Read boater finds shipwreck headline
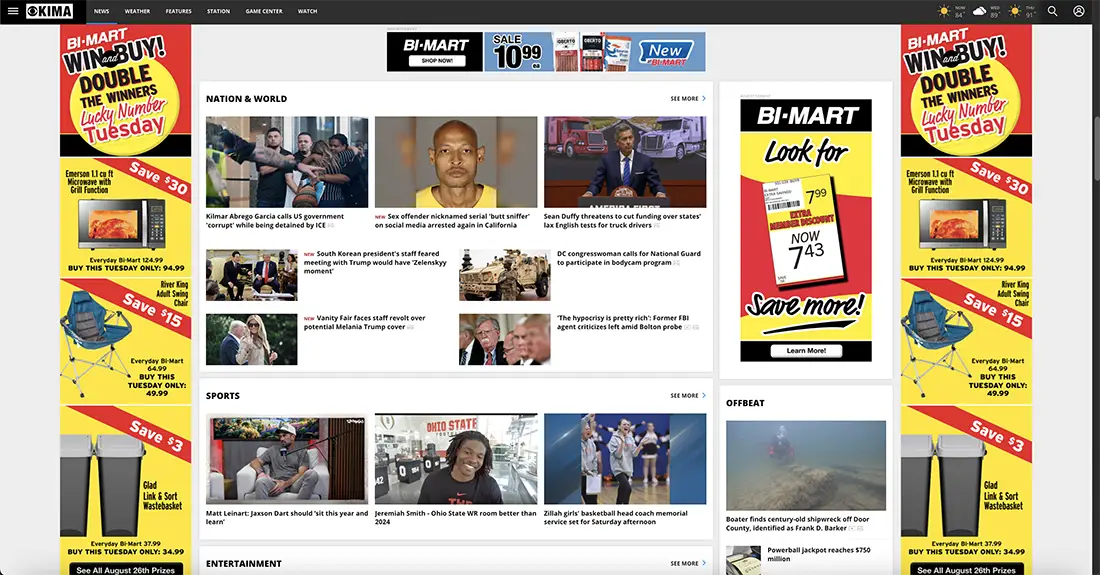 tap(798, 524)
